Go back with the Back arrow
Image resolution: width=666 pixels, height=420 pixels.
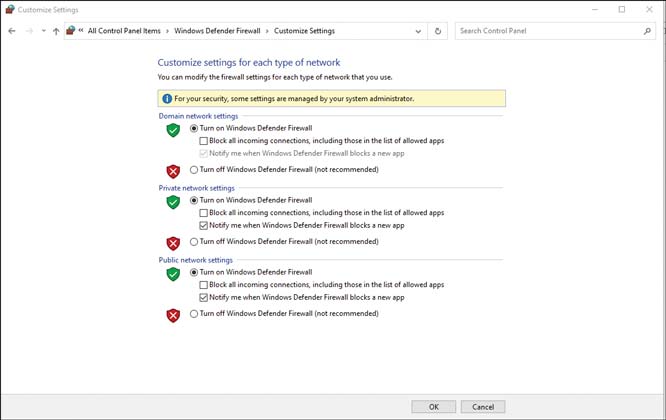point(12,31)
